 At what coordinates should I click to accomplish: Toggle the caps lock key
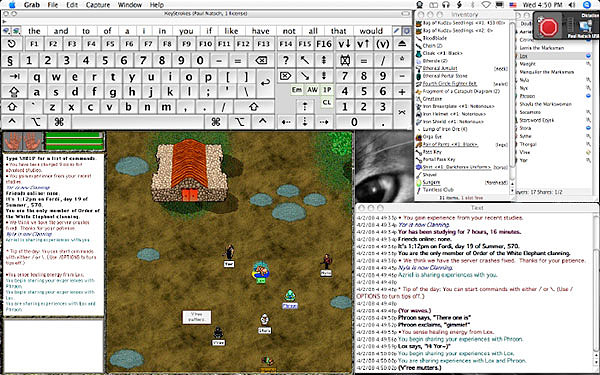(14, 92)
